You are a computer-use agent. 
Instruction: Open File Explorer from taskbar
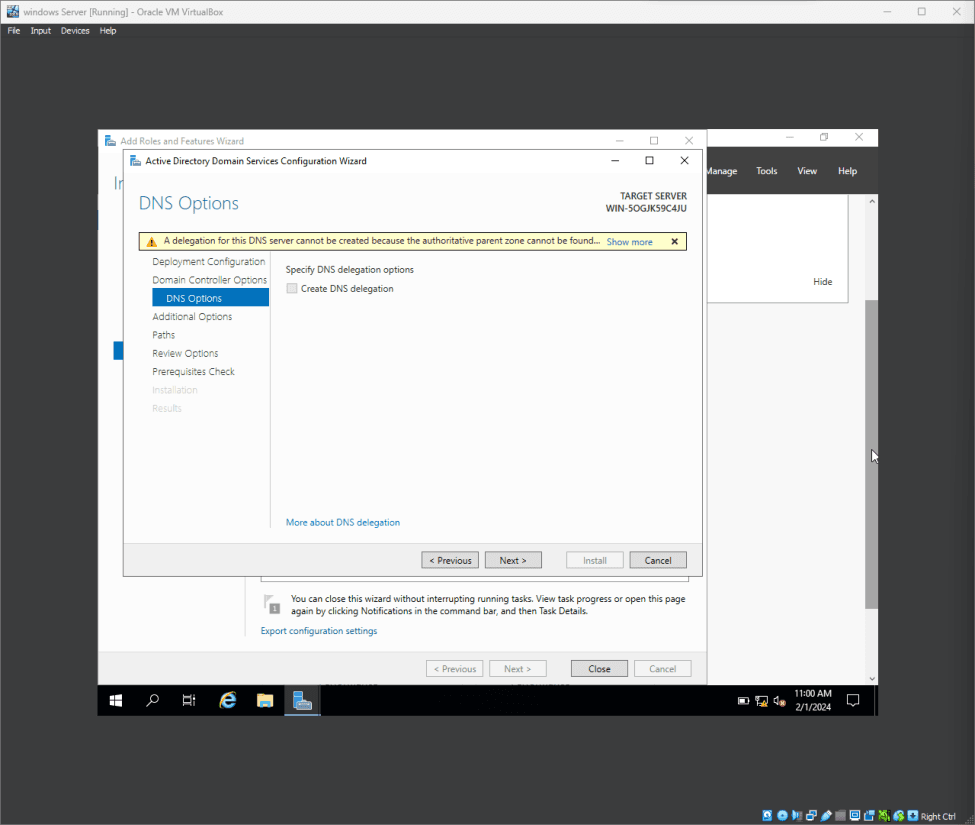click(x=265, y=701)
